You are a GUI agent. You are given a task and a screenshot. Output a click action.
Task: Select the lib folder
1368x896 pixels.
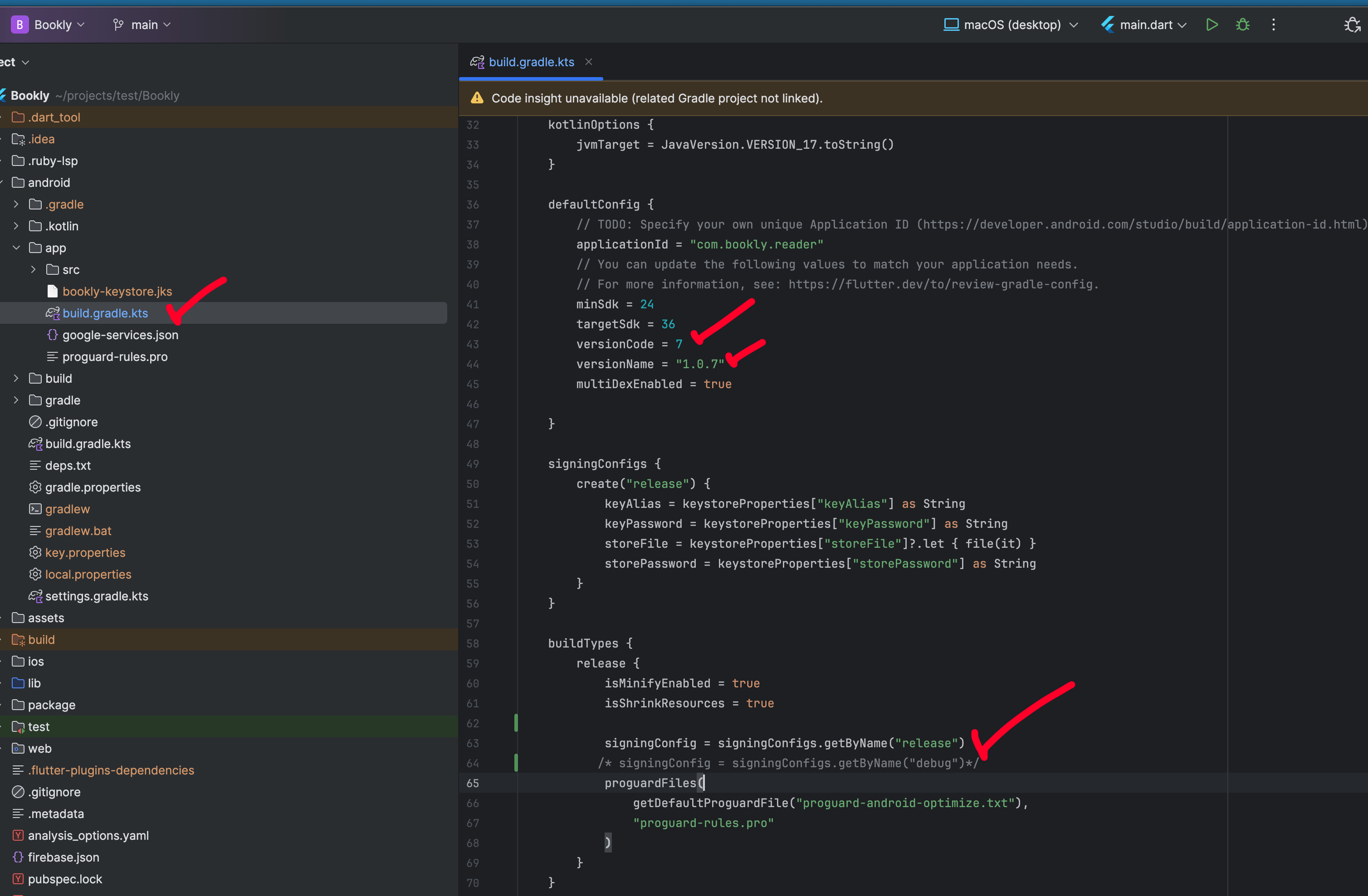[x=34, y=683]
